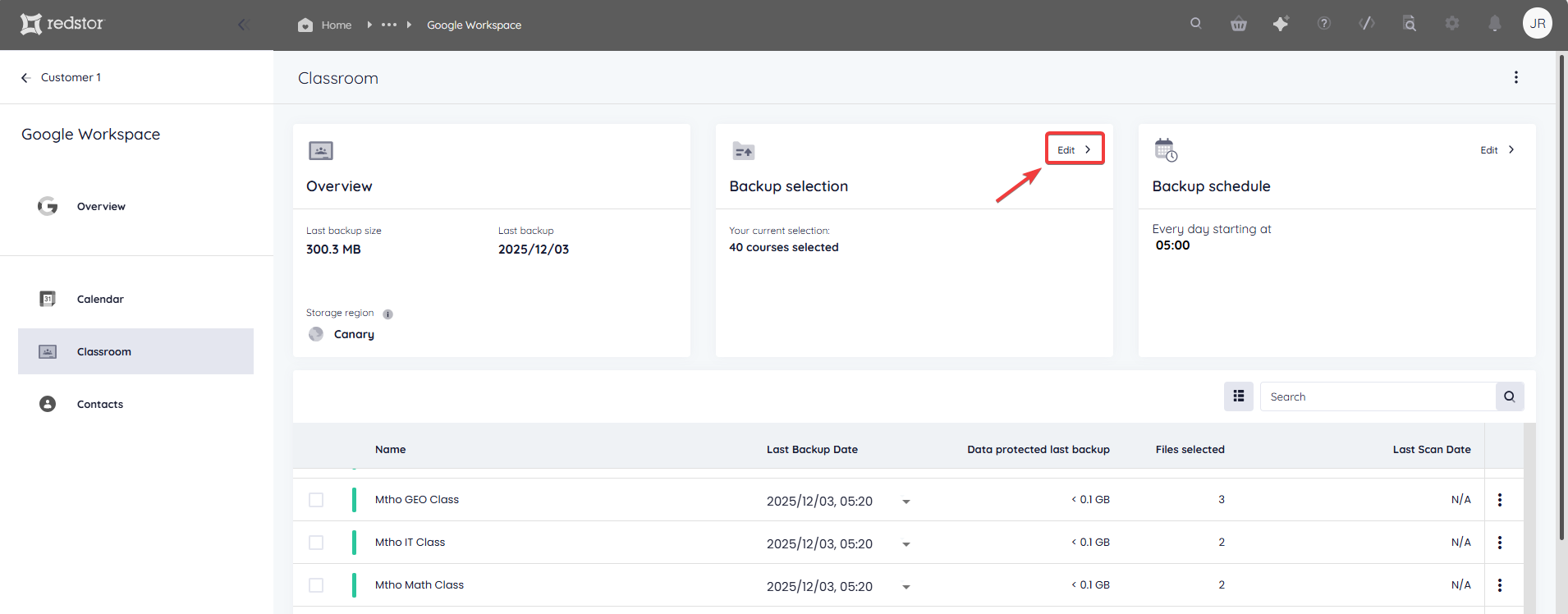Click the search submit magnifier button
The height and width of the screenshot is (614, 1568).
pos(1510,396)
